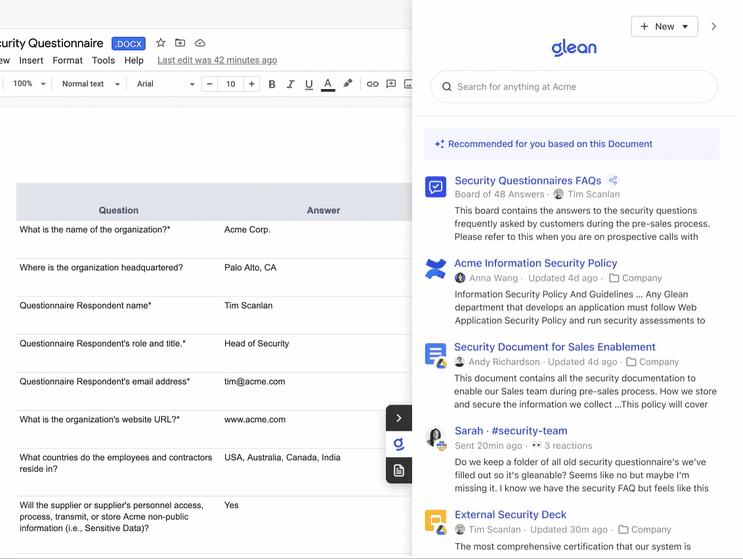
Task: Click the add comment icon
Action: click(391, 84)
